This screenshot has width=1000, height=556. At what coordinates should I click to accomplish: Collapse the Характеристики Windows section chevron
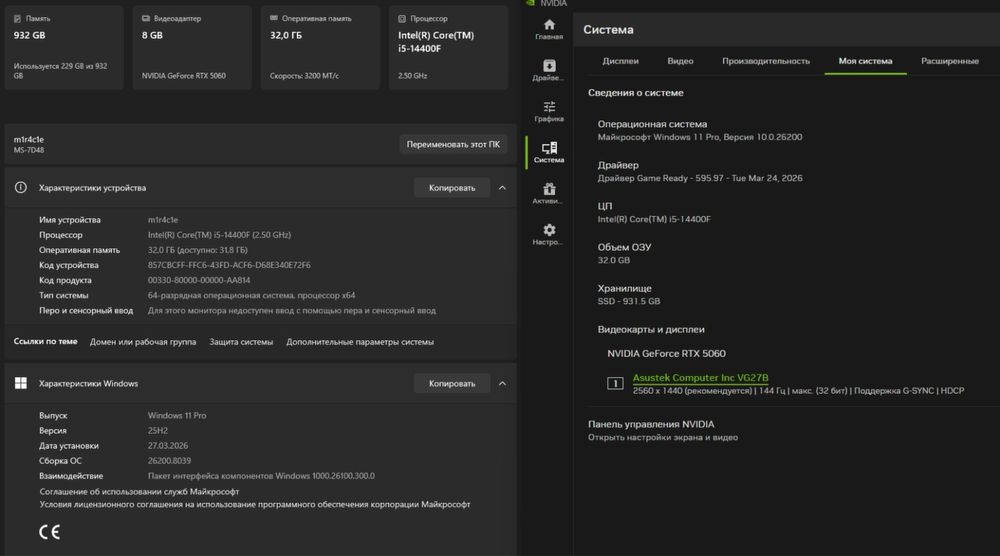[502, 383]
